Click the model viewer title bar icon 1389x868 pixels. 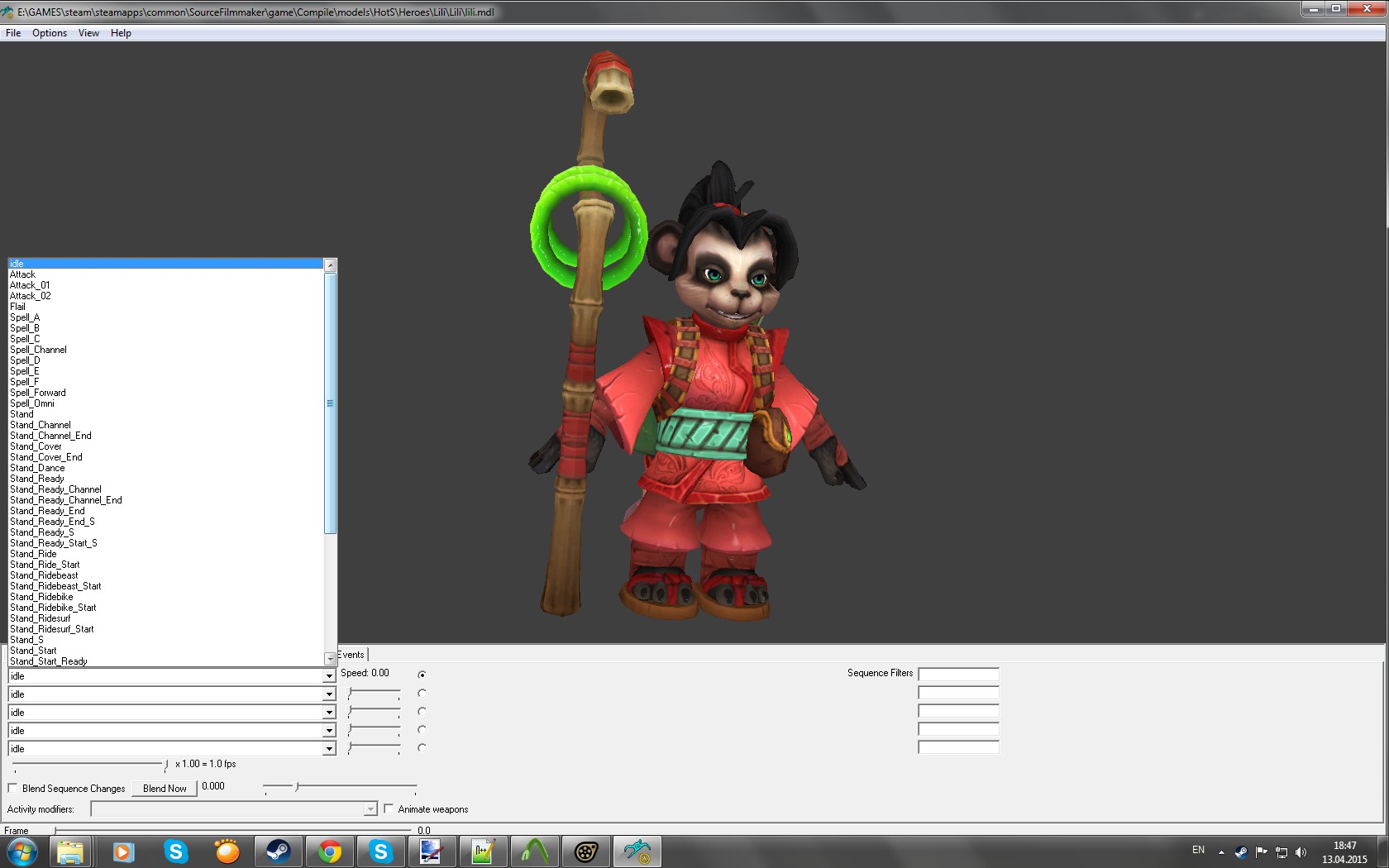pyautogui.click(x=7, y=12)
